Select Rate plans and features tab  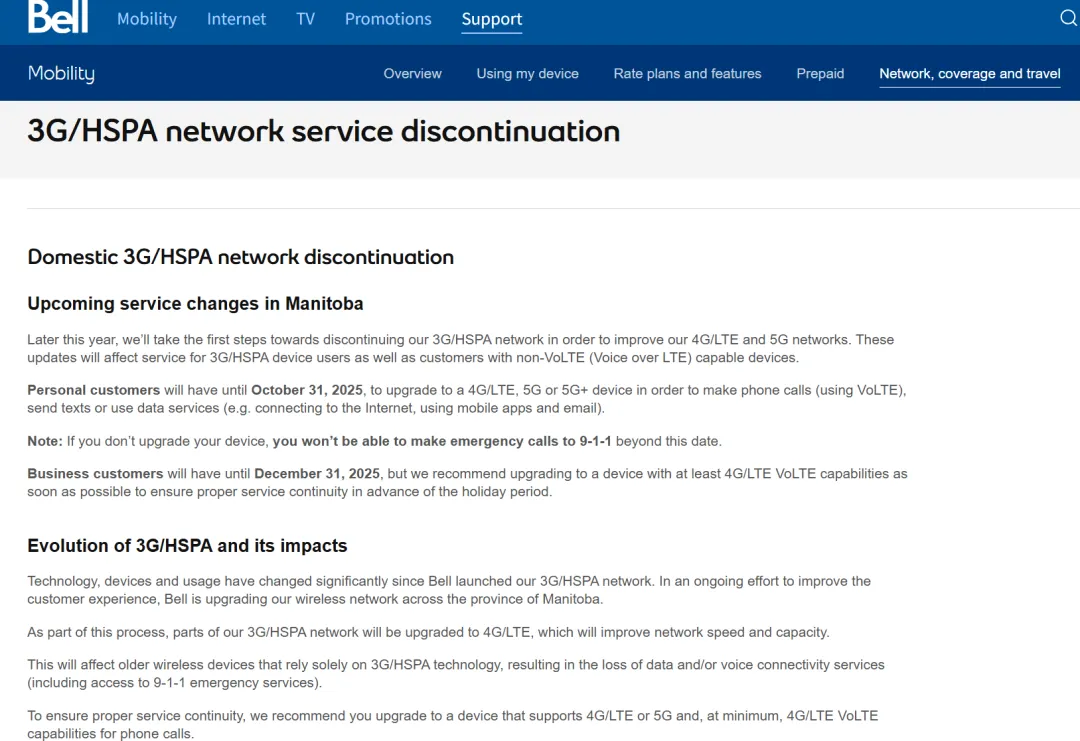(687, 73)
